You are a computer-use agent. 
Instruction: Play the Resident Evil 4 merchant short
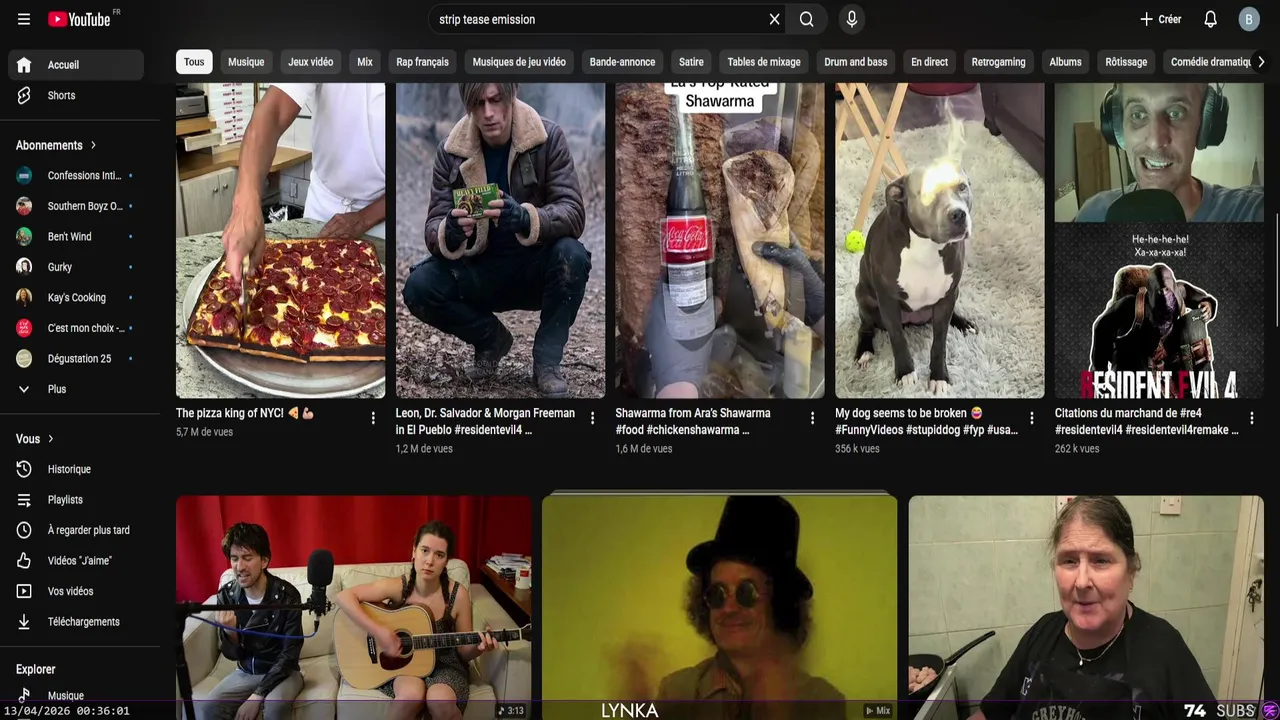(x=1159, y=240)
